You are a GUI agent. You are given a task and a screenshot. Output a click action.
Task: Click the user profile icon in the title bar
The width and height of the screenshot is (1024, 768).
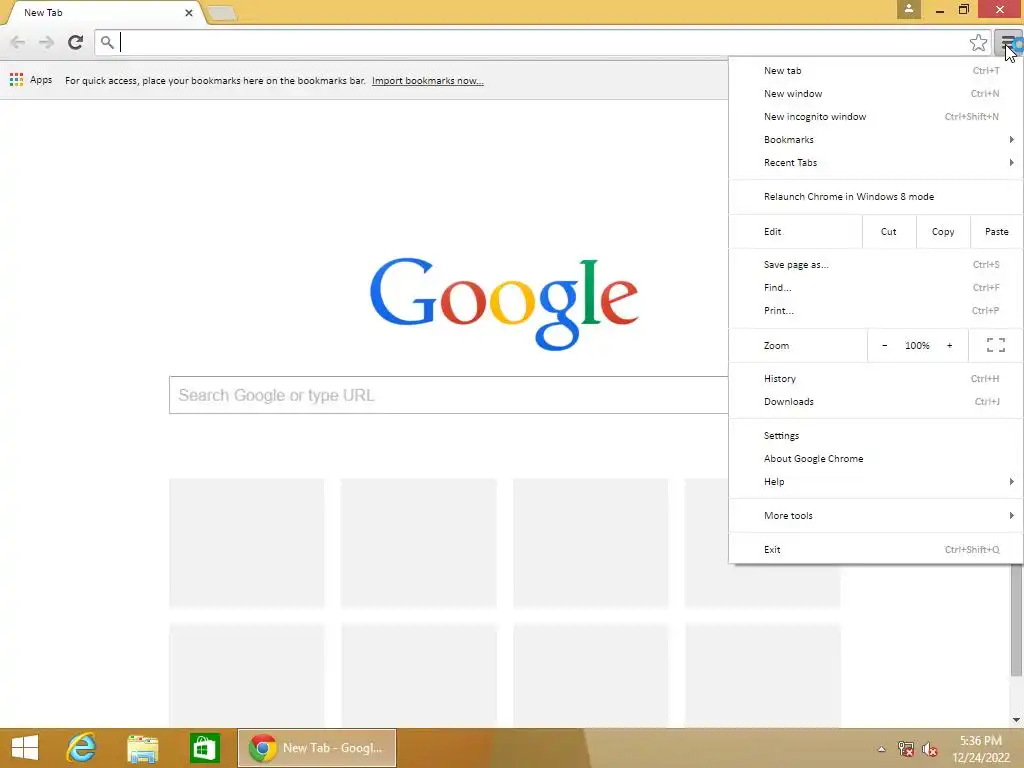(x=908, y=9)
